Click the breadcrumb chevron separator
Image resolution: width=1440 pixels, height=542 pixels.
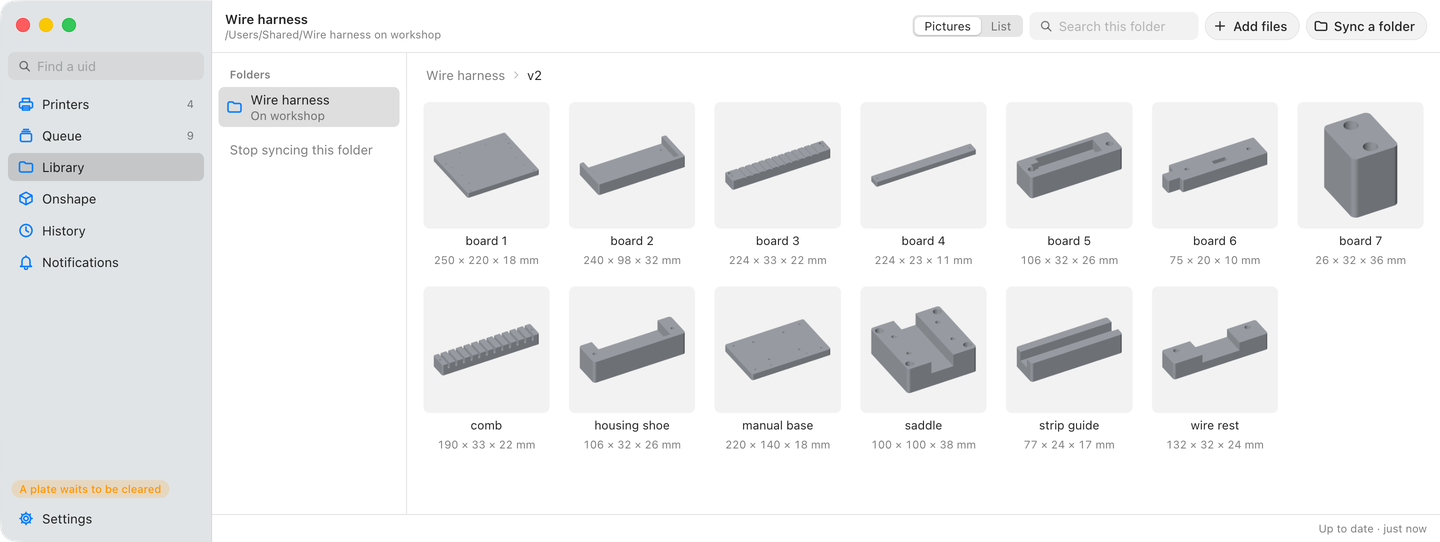pyautogui.click(x=516, y=75)
